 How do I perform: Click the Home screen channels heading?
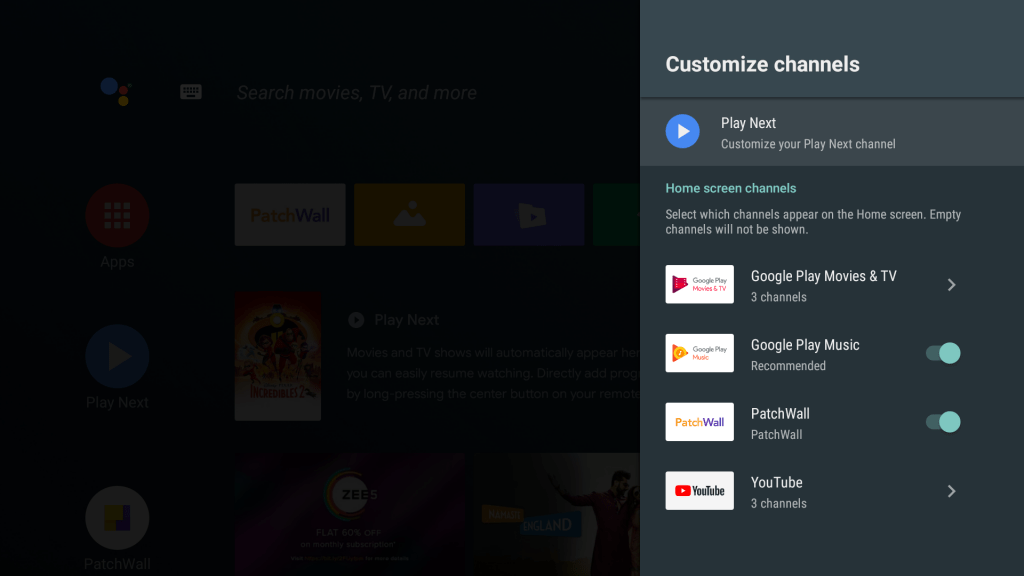(x=731, y=188)
